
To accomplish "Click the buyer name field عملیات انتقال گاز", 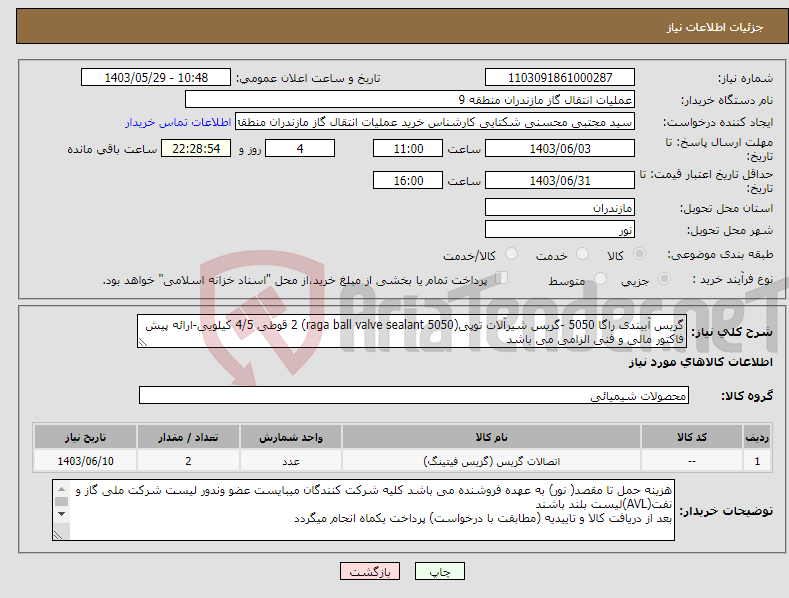I will pos(410,100).
